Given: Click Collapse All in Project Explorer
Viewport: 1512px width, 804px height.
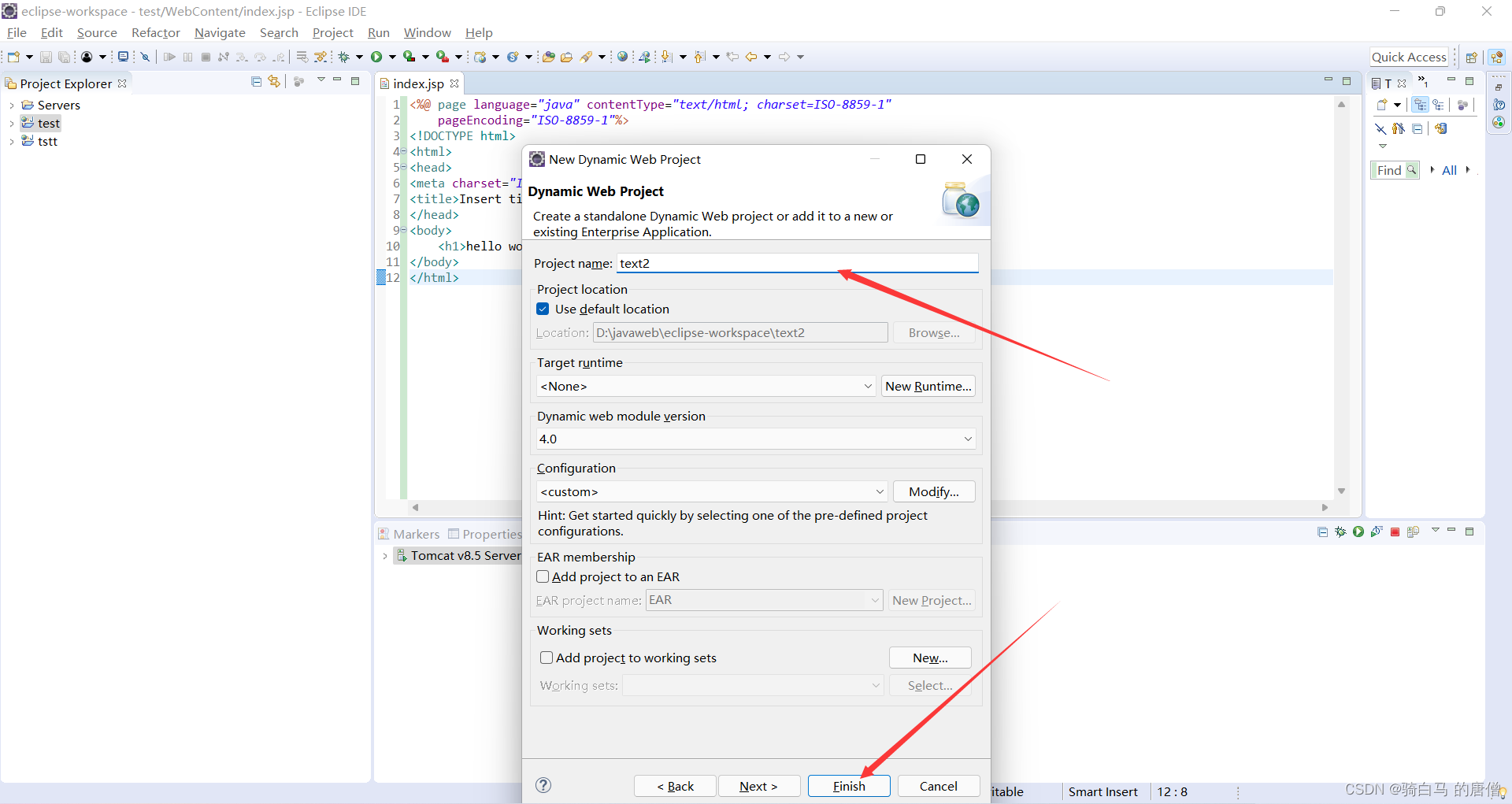Looking at the screenshot, I should 256,82.
